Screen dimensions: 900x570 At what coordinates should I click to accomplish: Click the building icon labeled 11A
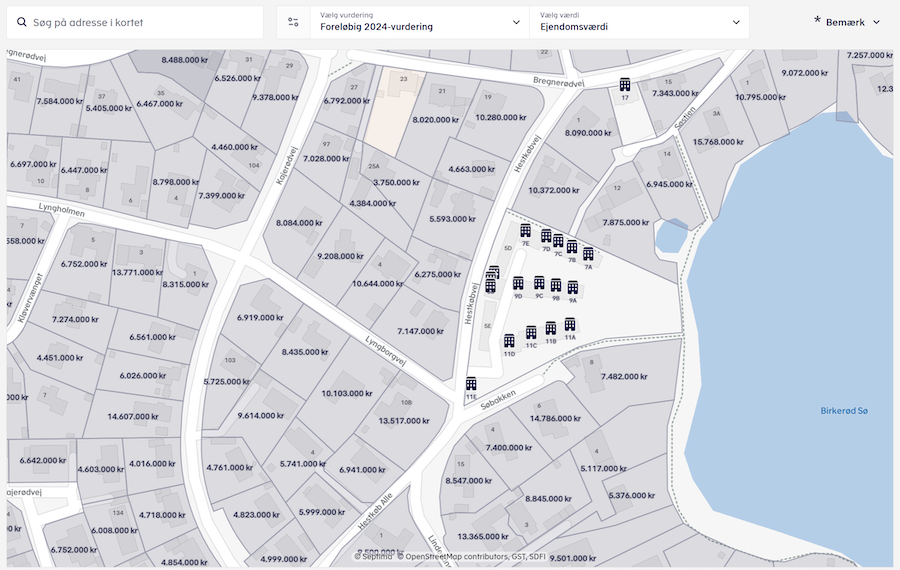570,324
